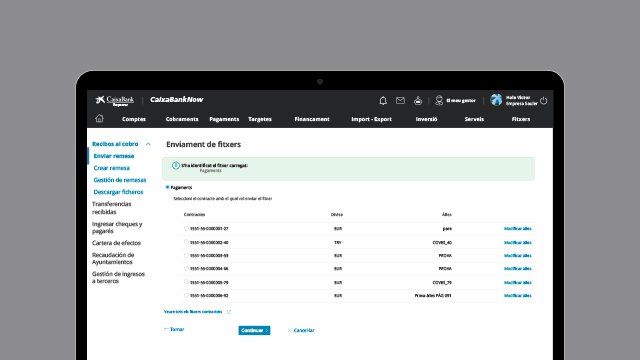Click the external link icon beside Veure tots
Image resolution: width=640 pixels, height=360 pixels.
[229, 312]
